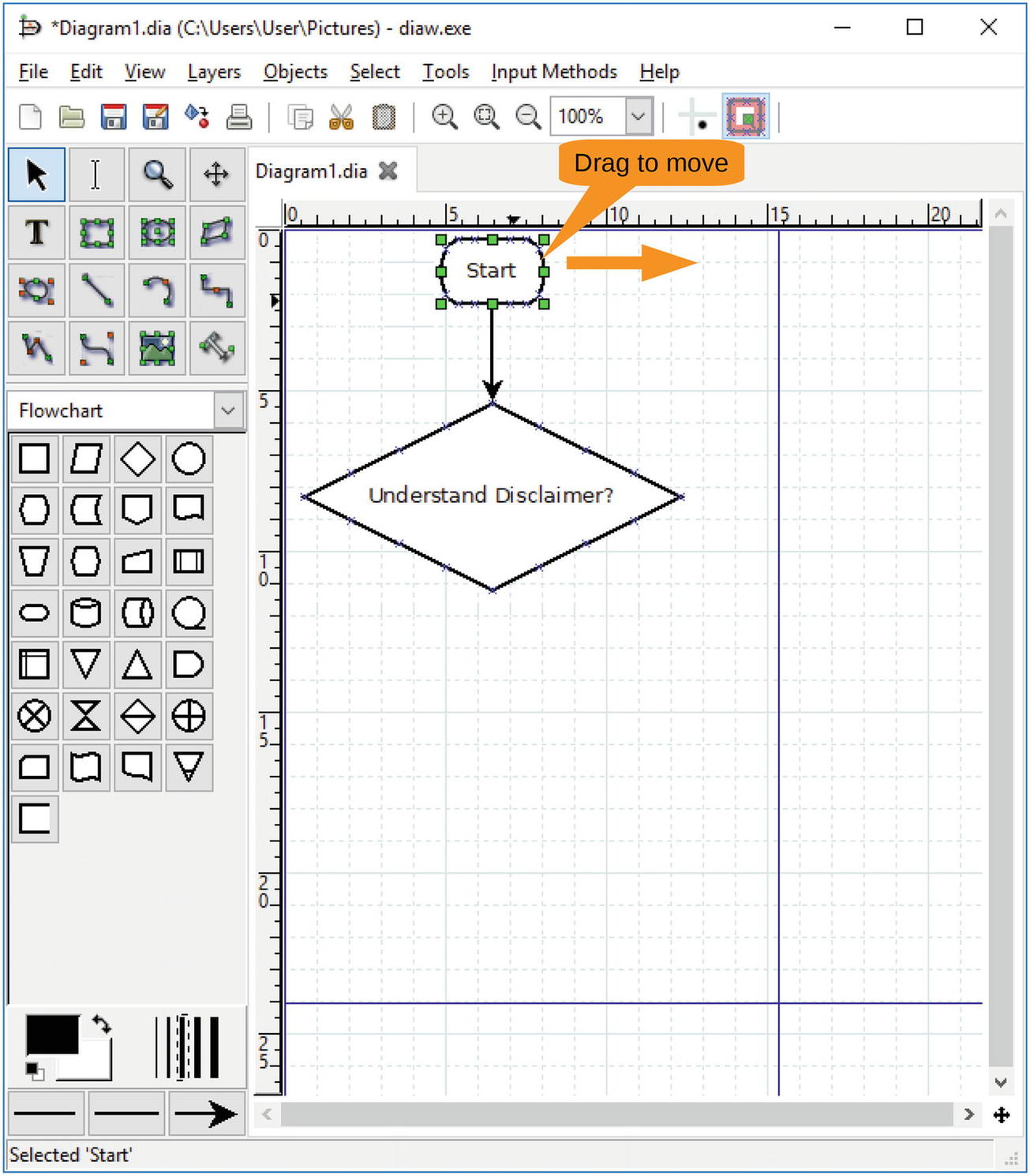Open the Help menu
This screenshot has height=1176, width=1030.
point(659,72)
